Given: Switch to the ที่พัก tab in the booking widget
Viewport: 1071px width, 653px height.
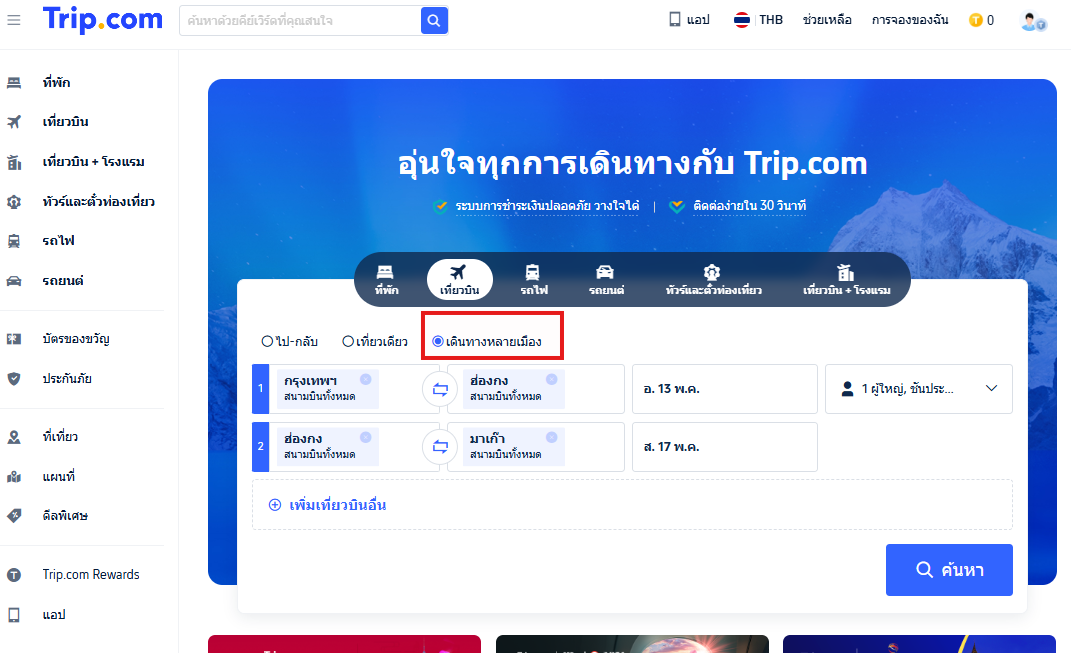Looking at the screenshot, I should [x=385, y=279].
